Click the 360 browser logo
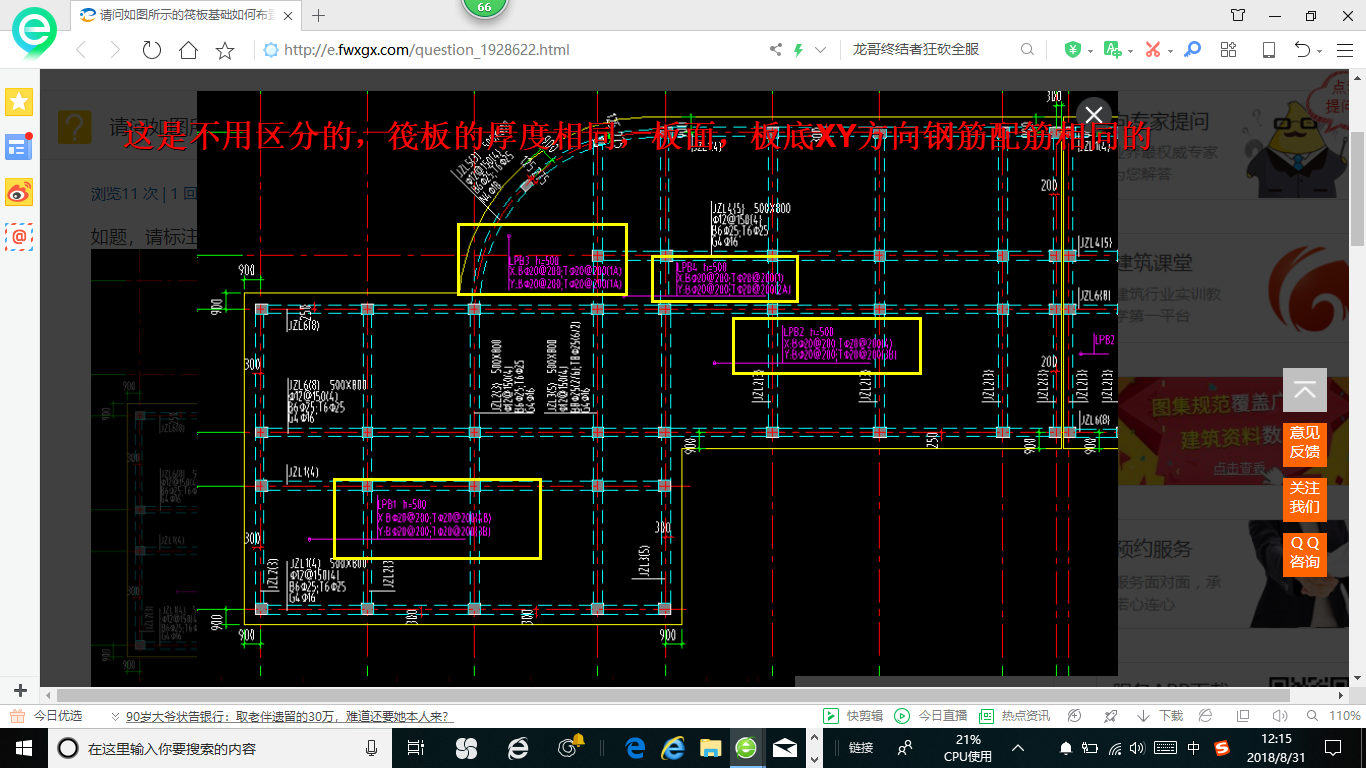 33,33
